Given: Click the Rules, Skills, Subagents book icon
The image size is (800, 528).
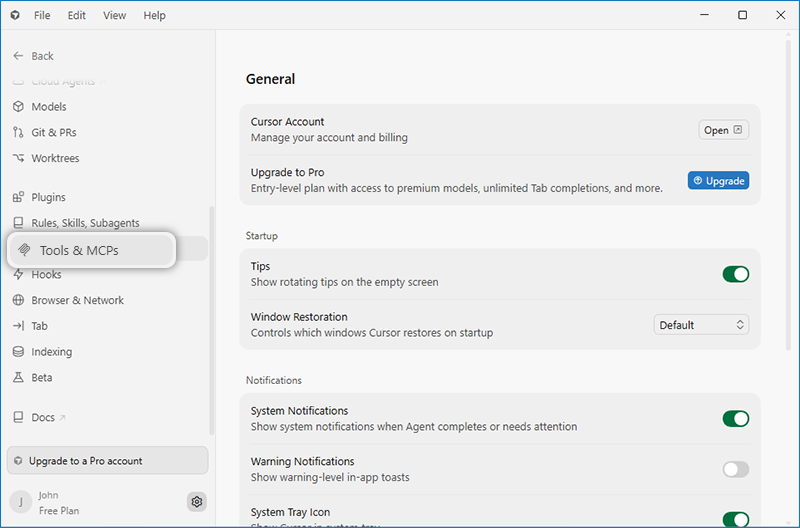Looking at the screenshot, I should (18, 222).
